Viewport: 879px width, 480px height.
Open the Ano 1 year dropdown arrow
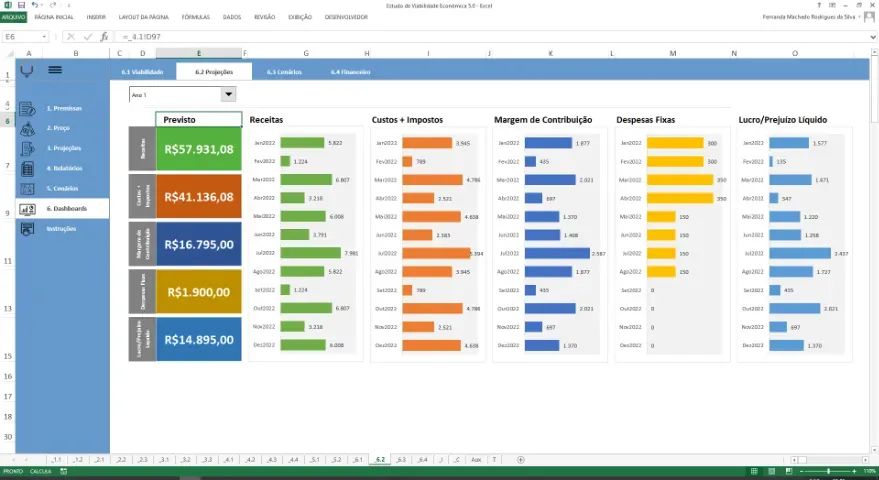pyautogui.click(x=228, y=94)
